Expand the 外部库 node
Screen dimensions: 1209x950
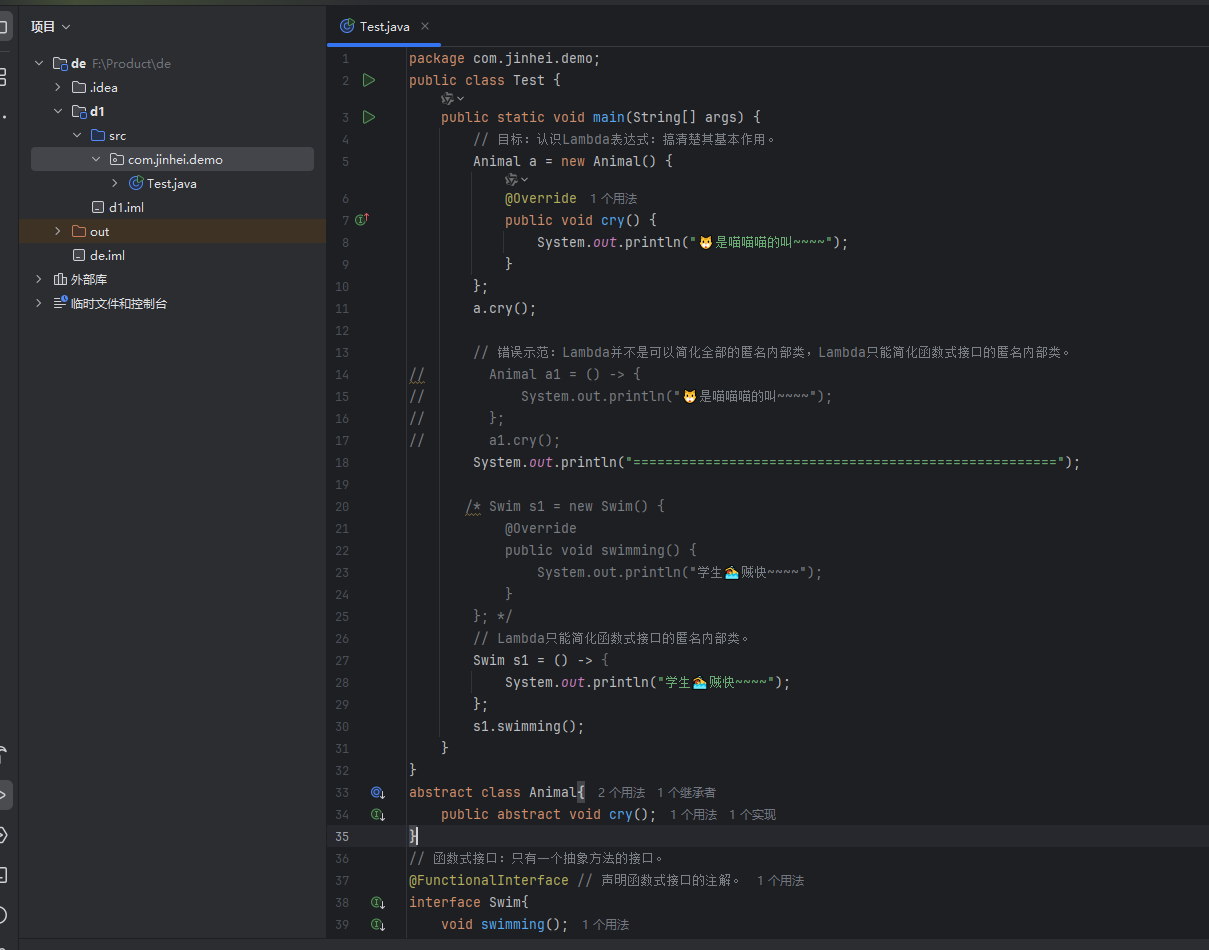(x=39, y=279)
